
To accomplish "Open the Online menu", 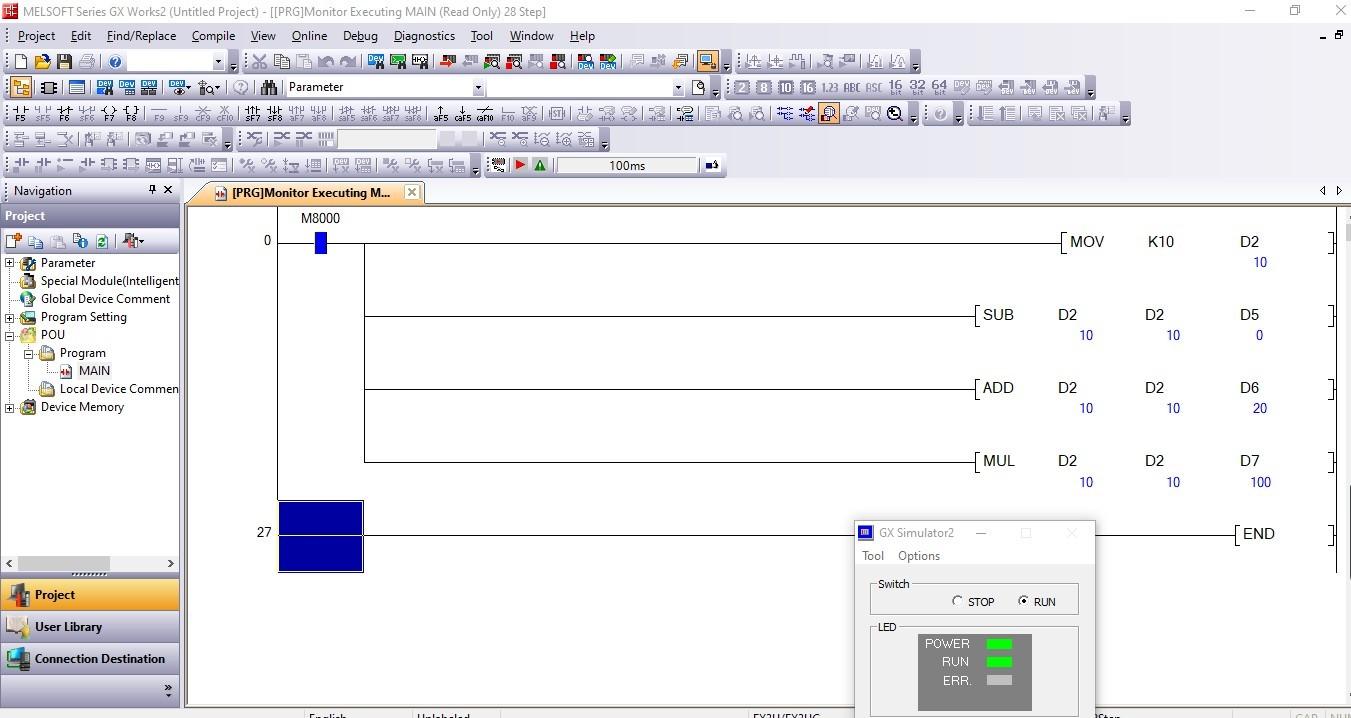I will coord(309,36).
